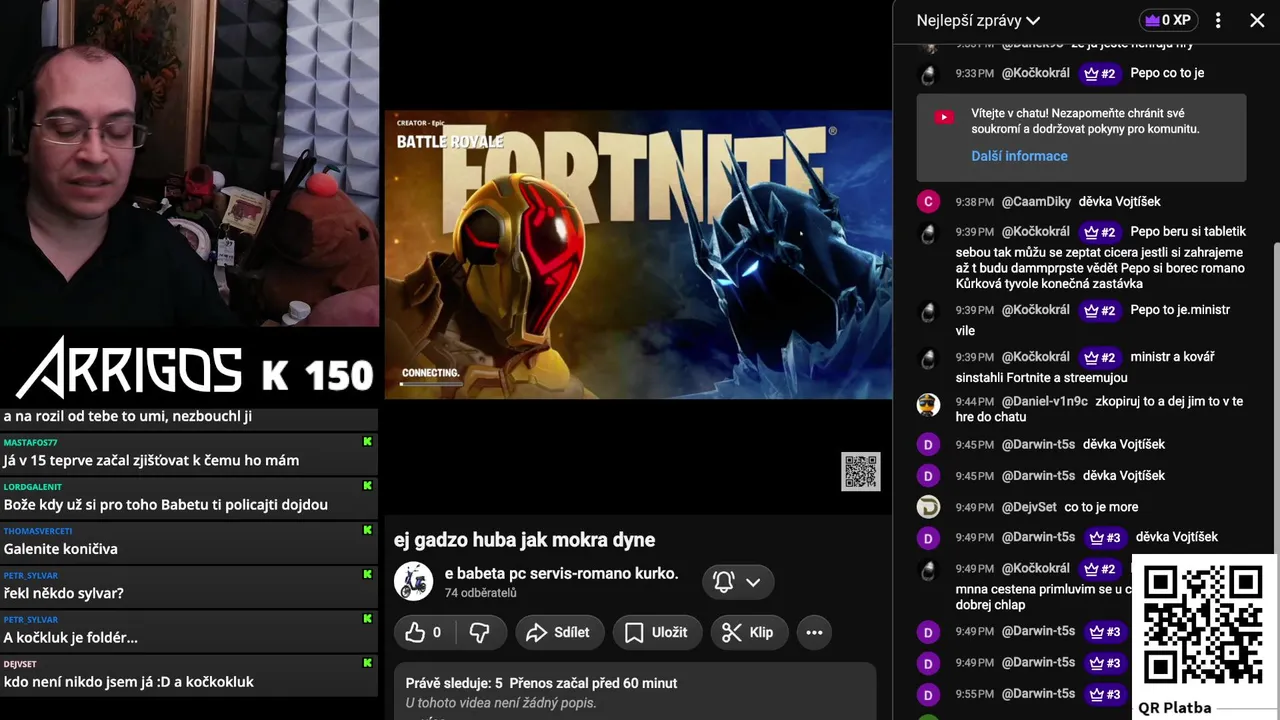Click #2 crown badge on Pepo co to je

pos(1099,73)
